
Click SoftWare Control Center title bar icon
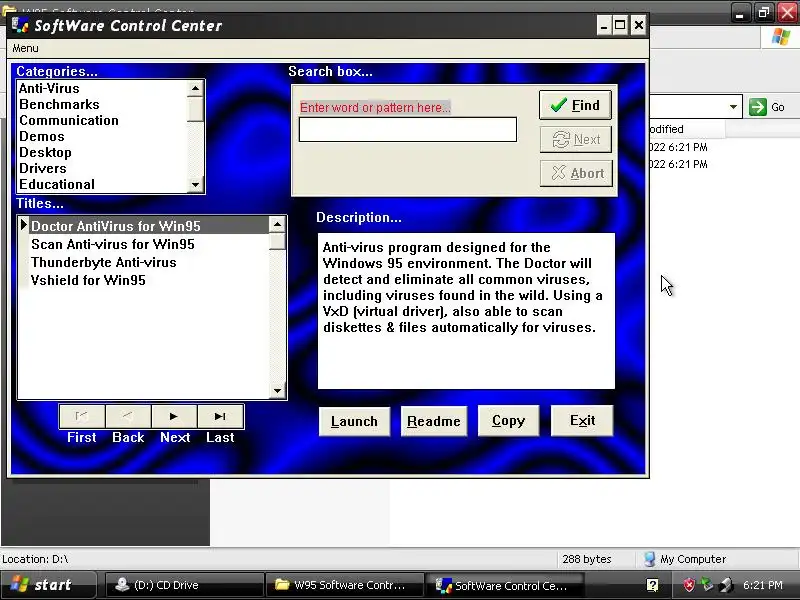tap(20, 26)
